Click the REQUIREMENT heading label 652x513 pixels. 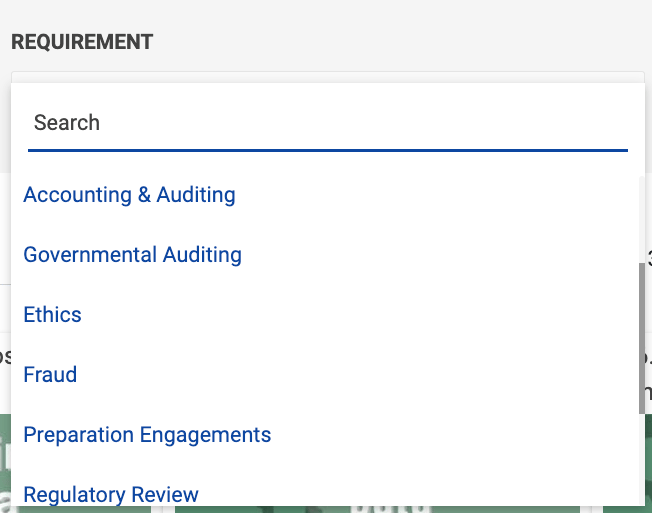pos(82,42)
